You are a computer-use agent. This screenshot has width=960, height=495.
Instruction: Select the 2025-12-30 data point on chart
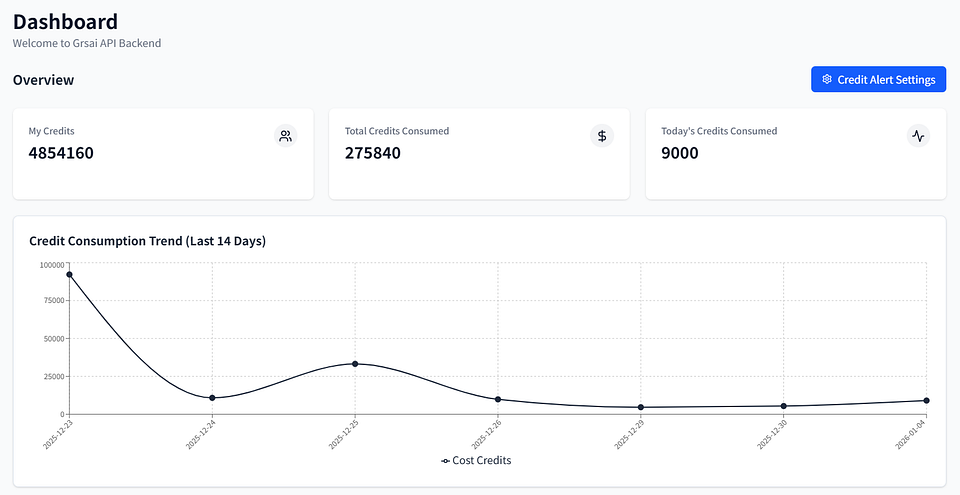click(783, 406)
